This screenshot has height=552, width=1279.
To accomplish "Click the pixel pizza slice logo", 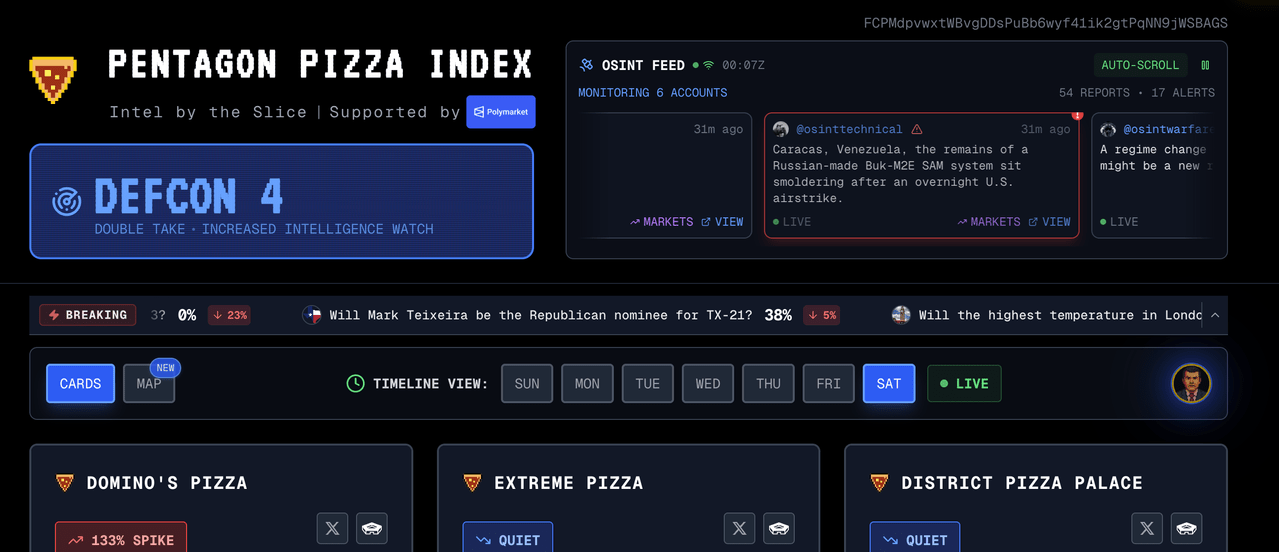I will point(54,81).
